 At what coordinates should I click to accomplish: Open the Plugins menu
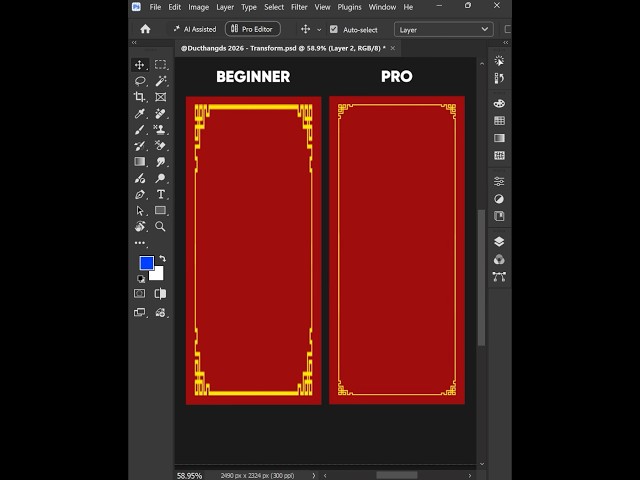(x=349, y=7)
